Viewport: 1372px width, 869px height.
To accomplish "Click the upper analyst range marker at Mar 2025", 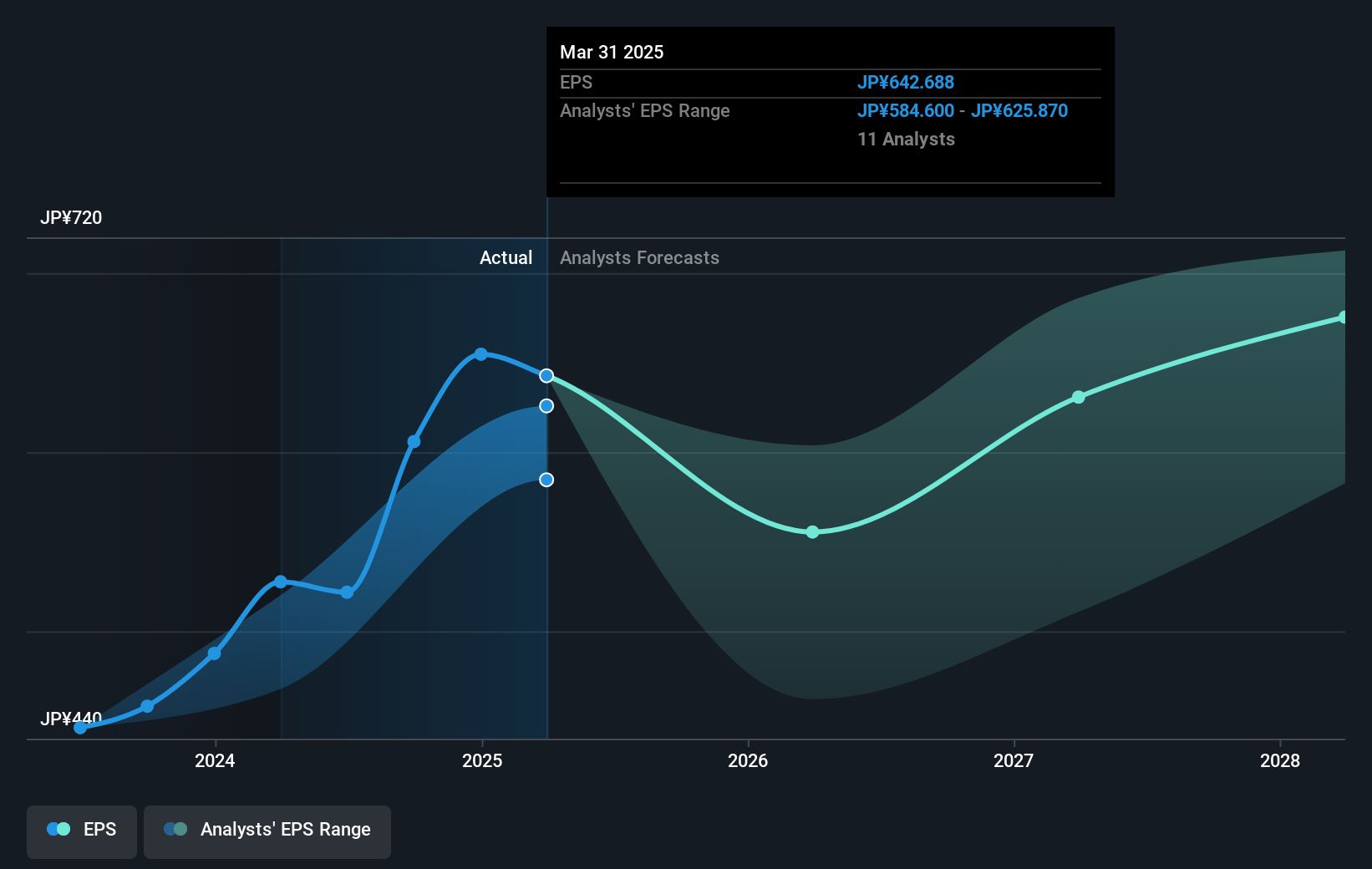I will 546,406.
